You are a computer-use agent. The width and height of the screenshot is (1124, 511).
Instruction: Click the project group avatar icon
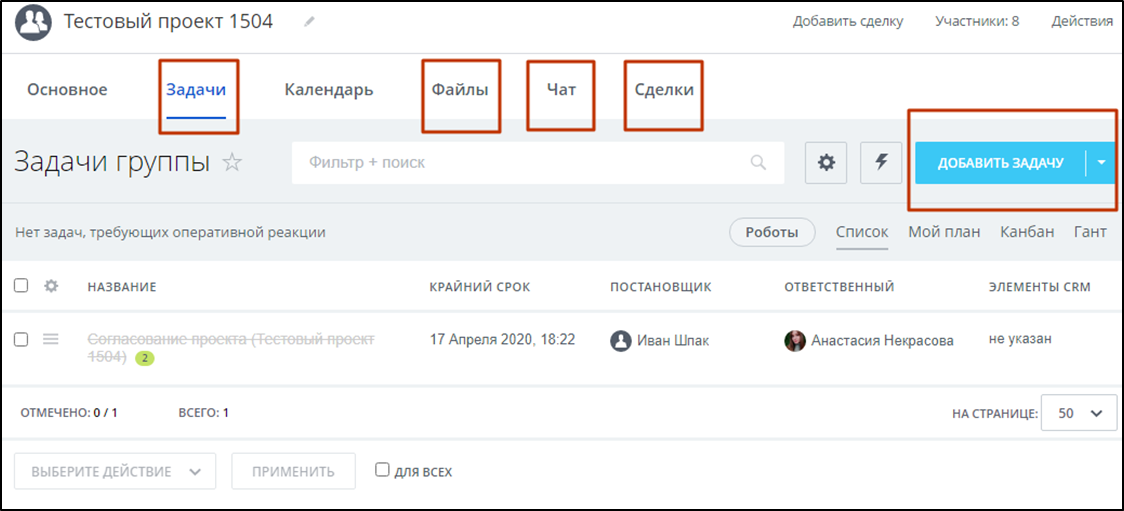(x=33, y=22)
